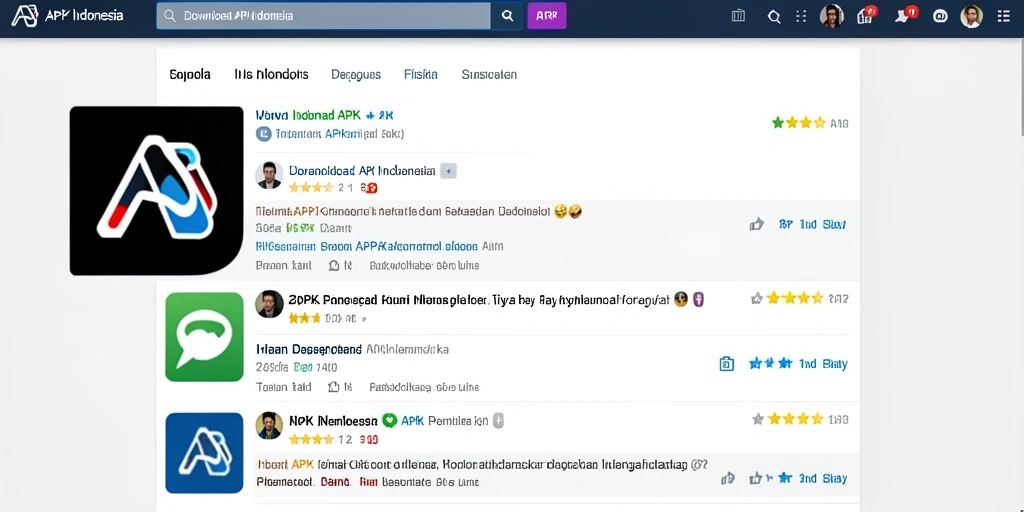The width and height of the screenshot is (1024, 512).
Task: Click the blue star before 3nd Siay
Action: click(x=785, y=478)
